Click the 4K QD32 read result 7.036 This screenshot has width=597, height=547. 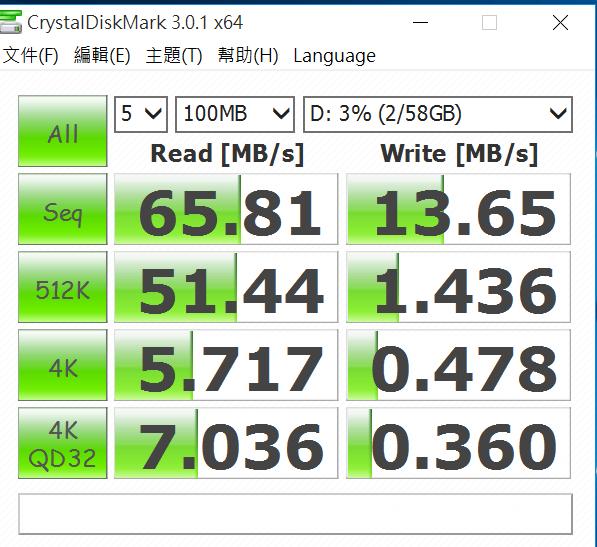pyautogui.click(x=226, y=443)
